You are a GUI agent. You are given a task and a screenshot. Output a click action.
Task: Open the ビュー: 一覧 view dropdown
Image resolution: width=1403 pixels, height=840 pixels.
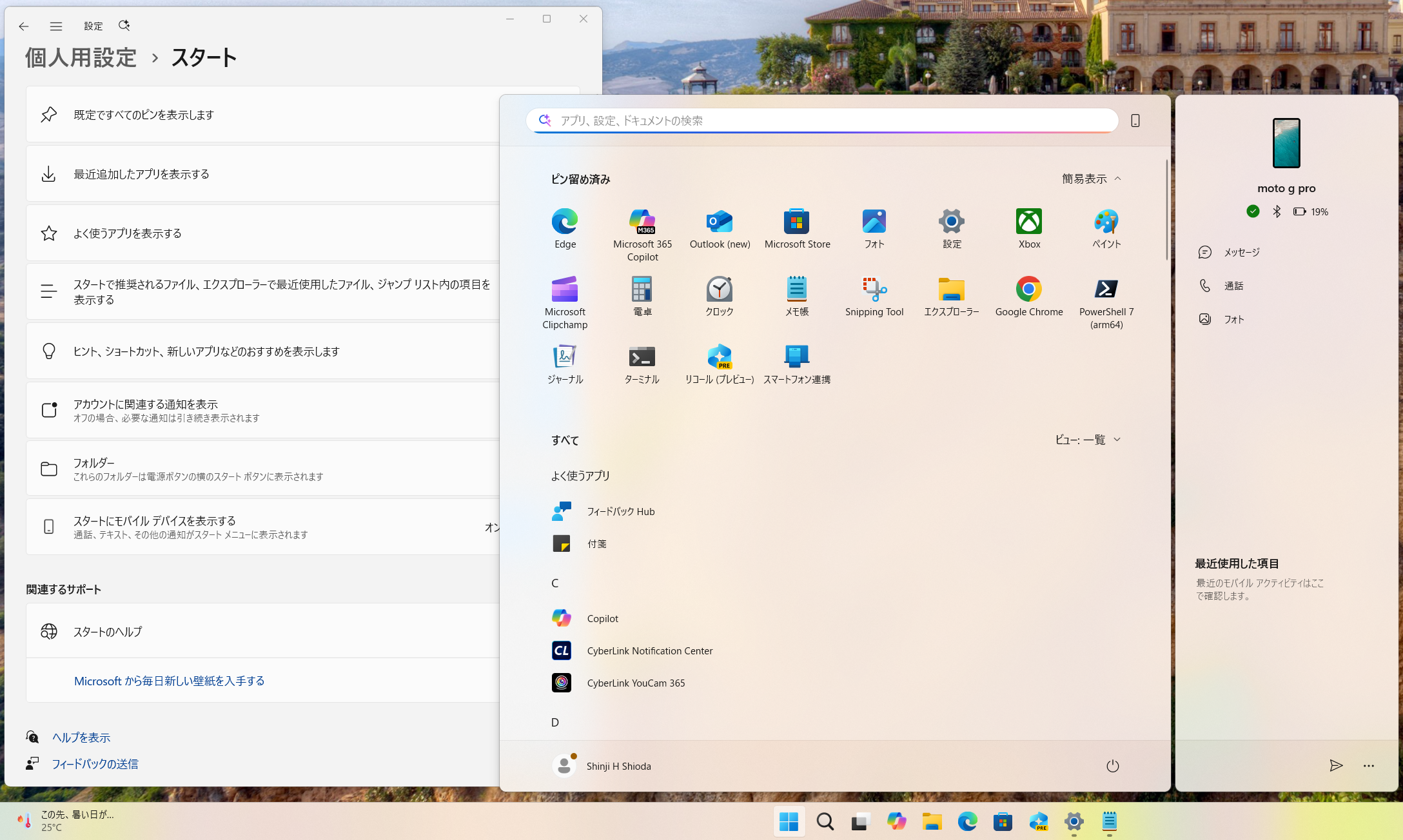pyautogui.click(x=1088, y=440)
